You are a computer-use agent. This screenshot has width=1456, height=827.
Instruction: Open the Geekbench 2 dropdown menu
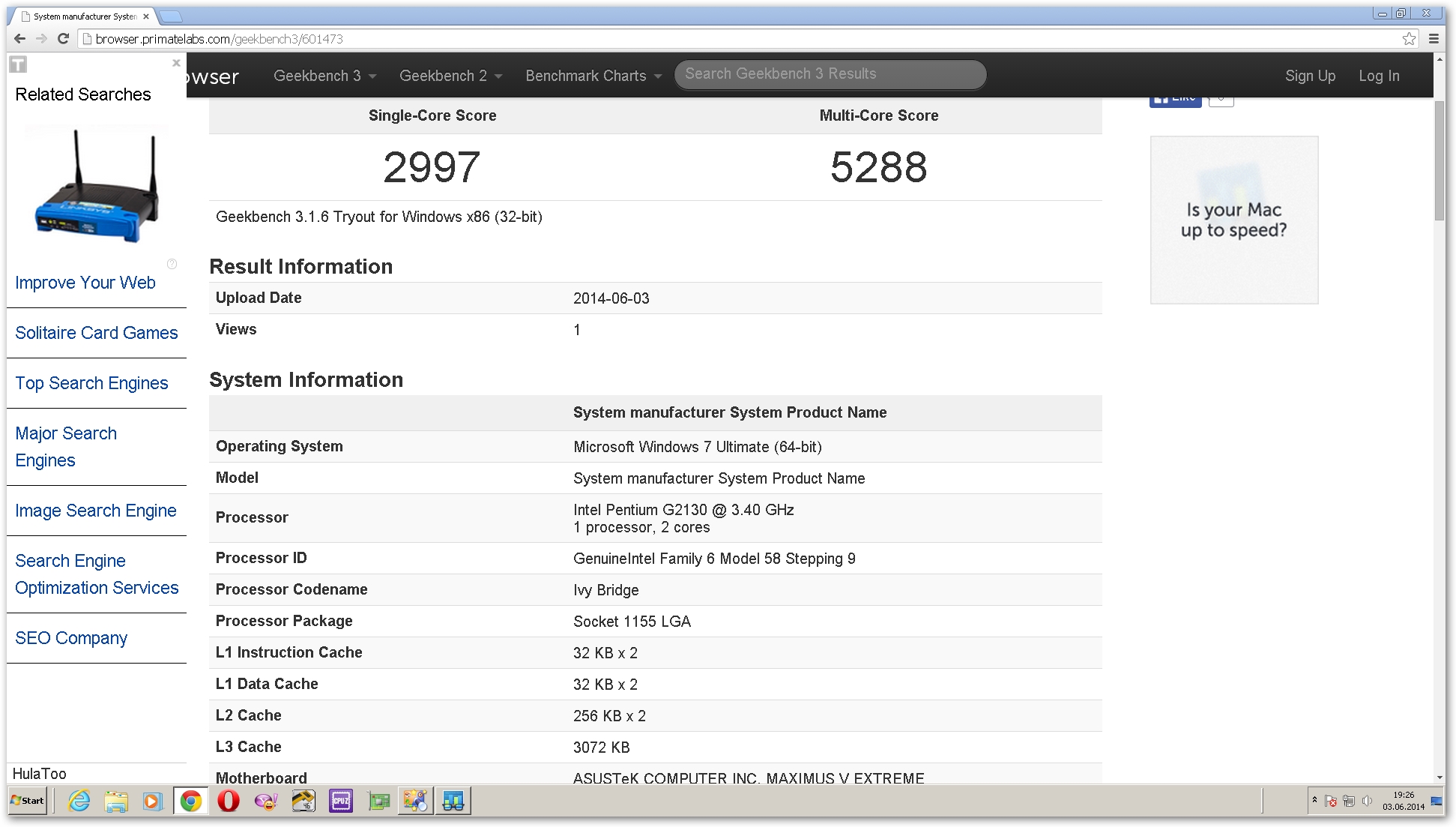pos(450,76)
